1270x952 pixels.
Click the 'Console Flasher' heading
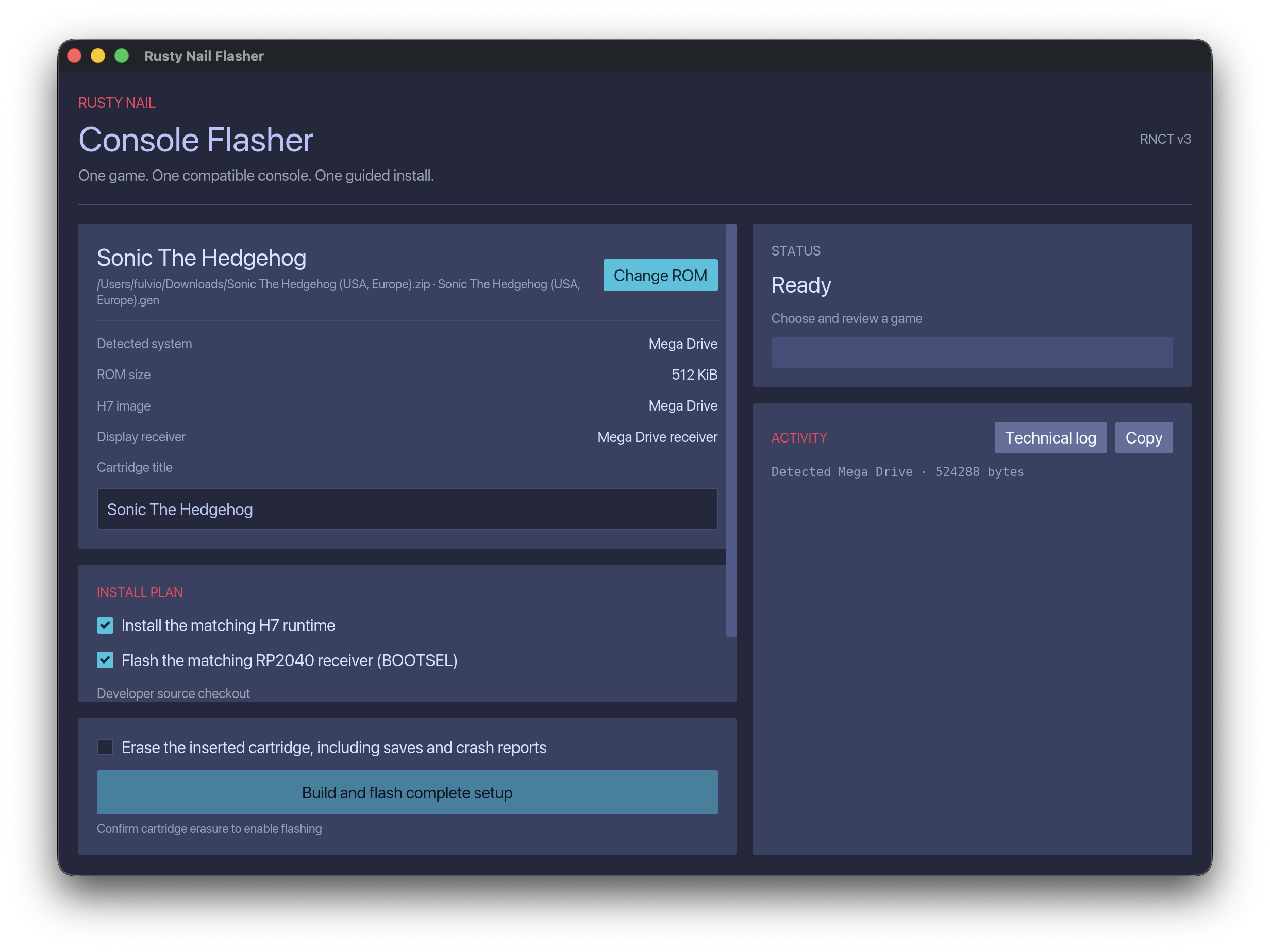pos(196,140)
